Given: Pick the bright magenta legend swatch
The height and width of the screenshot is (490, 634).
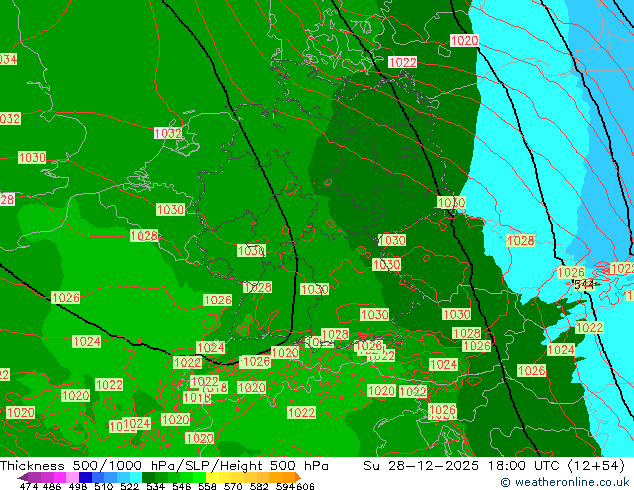Looking at the screenshot, I should pyautogui.click(x=60, y=477).
